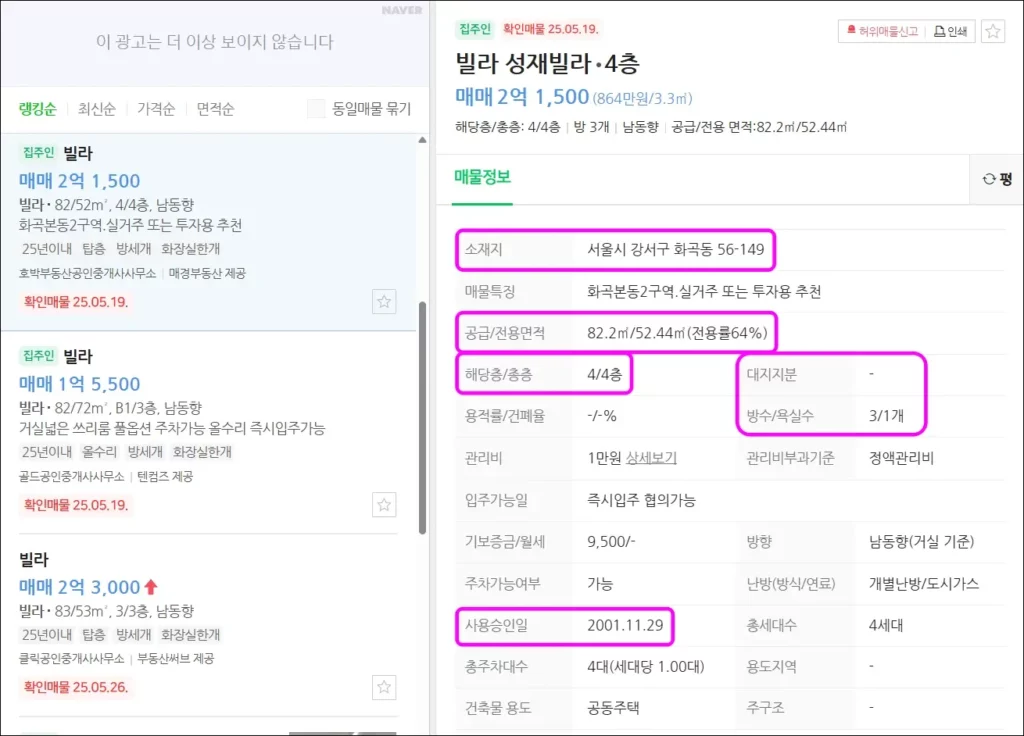Click the 인쇄 print button
This screenshot has width=1024, height=736.
tap(950, 31)
